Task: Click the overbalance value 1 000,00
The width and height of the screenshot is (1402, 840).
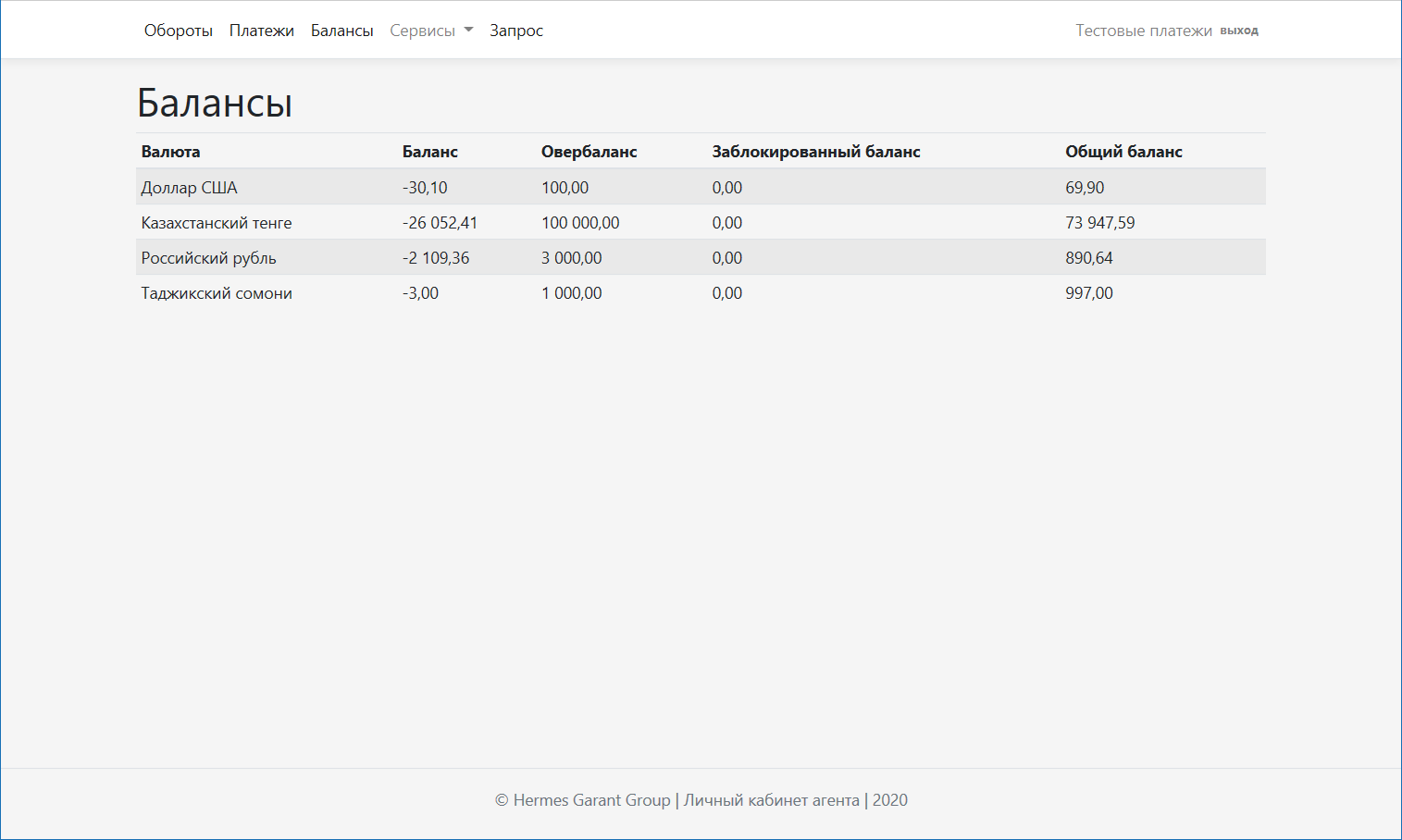Action: pos(572,293)
